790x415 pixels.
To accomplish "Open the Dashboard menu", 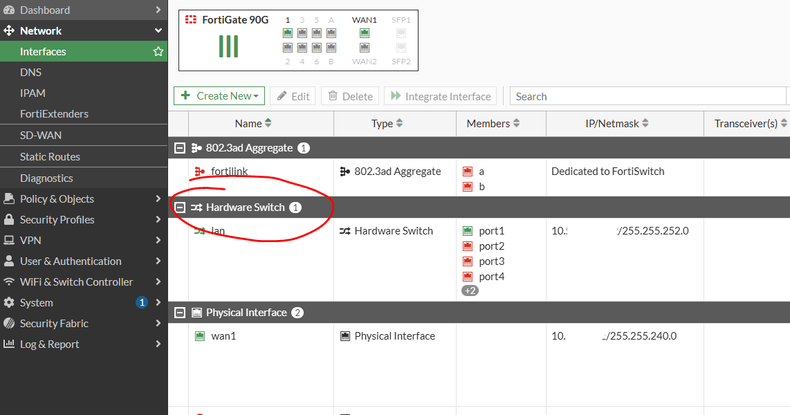I will pos(83,10).
